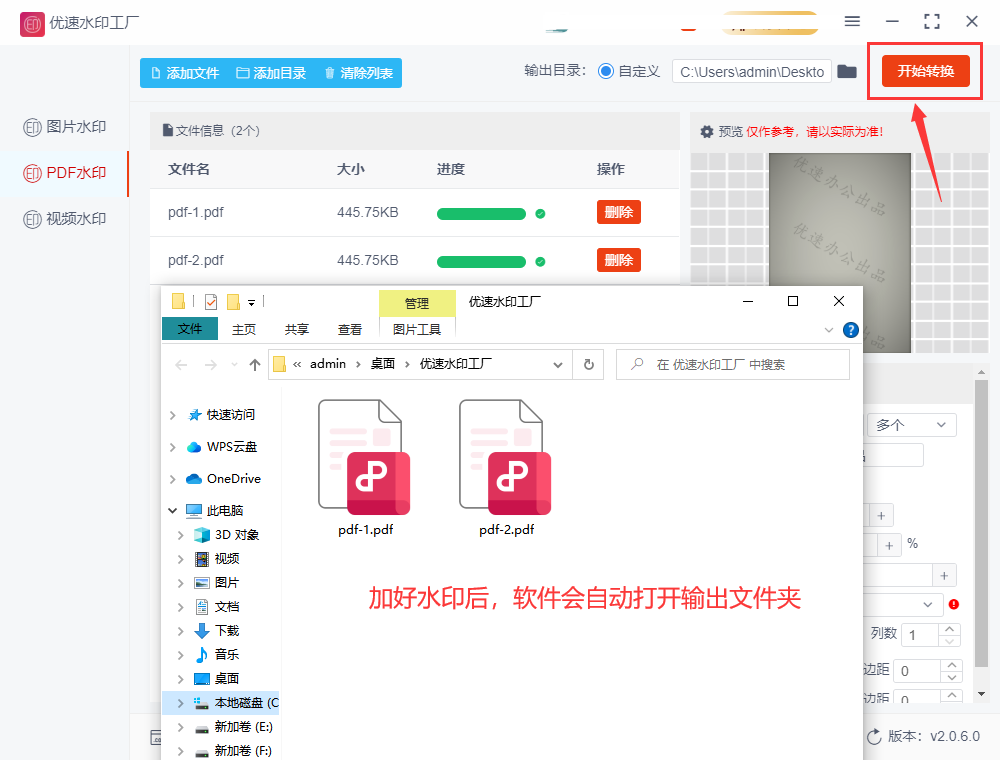
Task: Click the 优速水印工厂 app logo
Action: 33,24
